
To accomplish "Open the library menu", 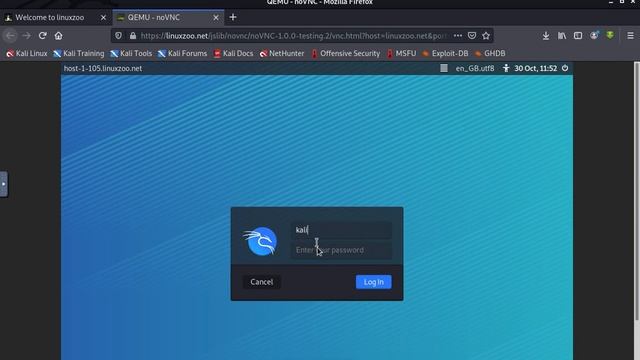I will point(562,36).
